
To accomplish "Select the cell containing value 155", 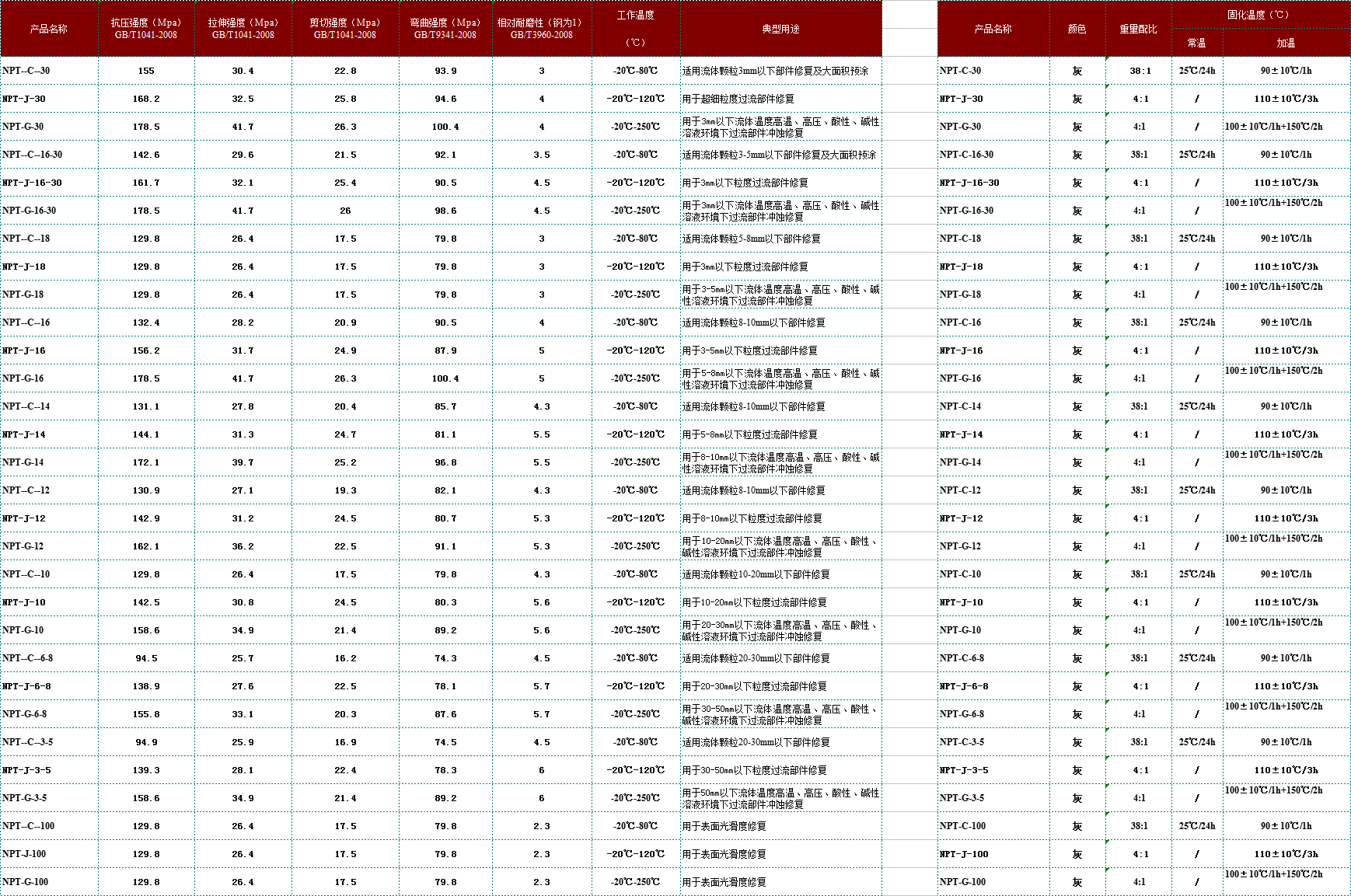I will coord(146,71).
